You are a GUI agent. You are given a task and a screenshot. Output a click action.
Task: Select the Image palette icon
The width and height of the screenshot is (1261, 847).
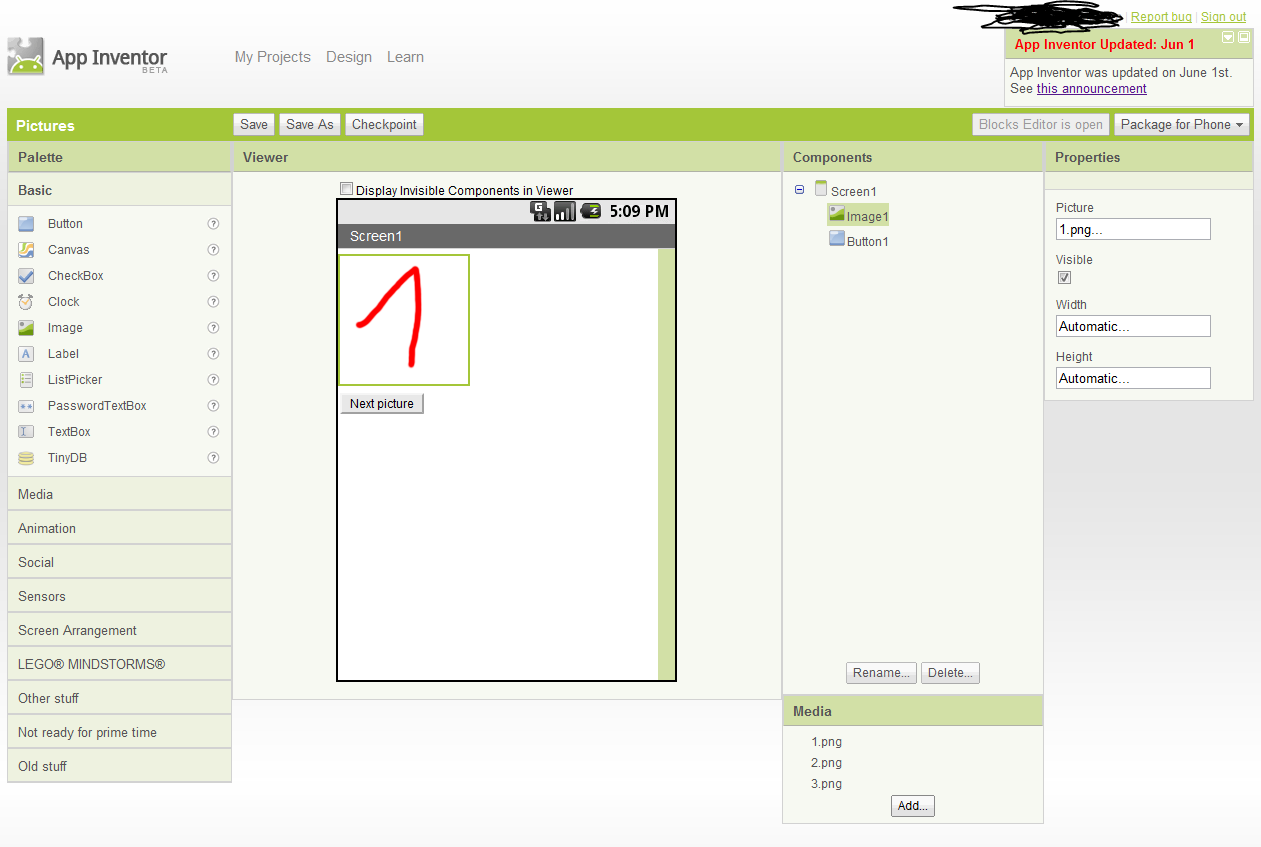26,328
